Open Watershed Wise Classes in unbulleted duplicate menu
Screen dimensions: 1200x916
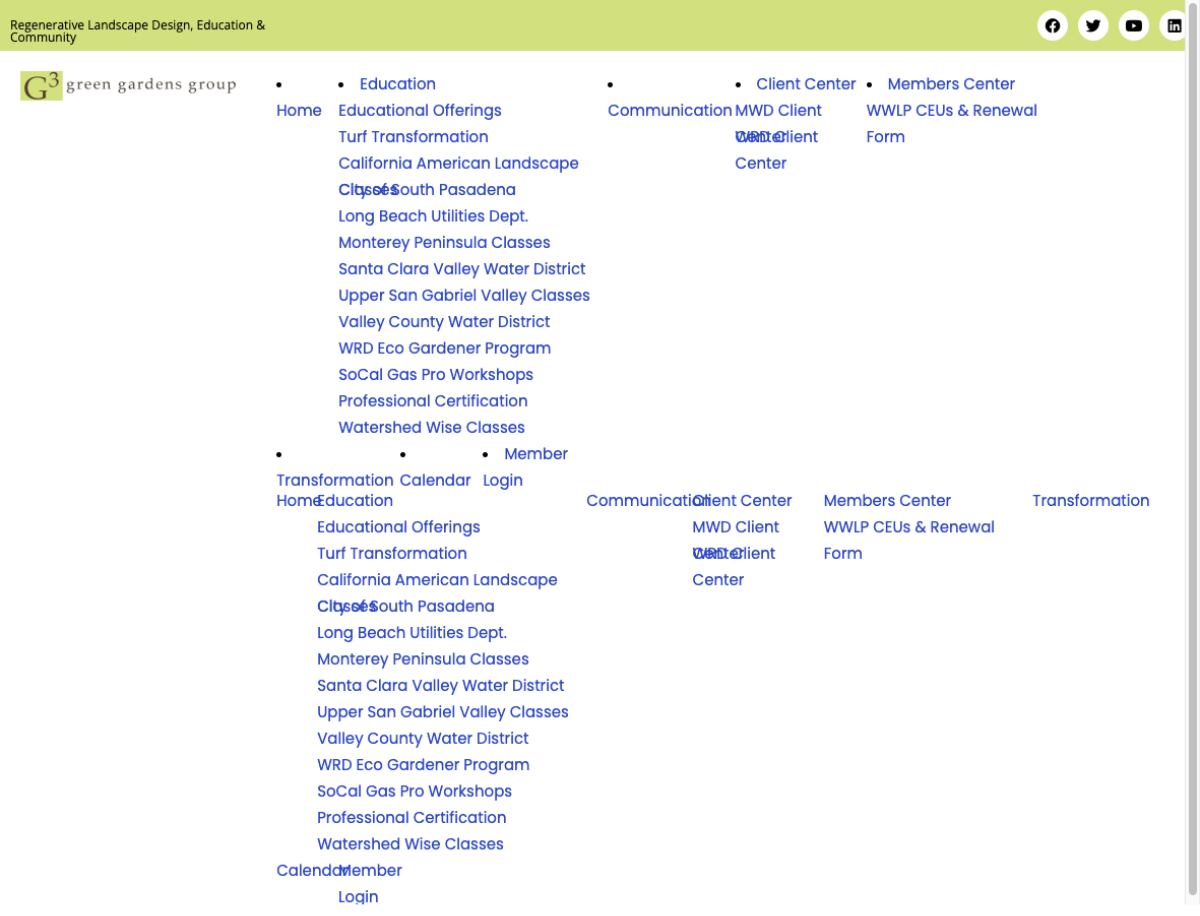coord(411,845)
